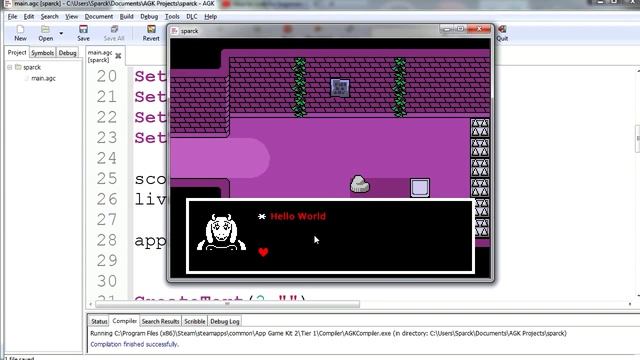Click the horizontal scrollbar of the code editor
The height and width of the screenshot is (360, 640).
(227, 304)
